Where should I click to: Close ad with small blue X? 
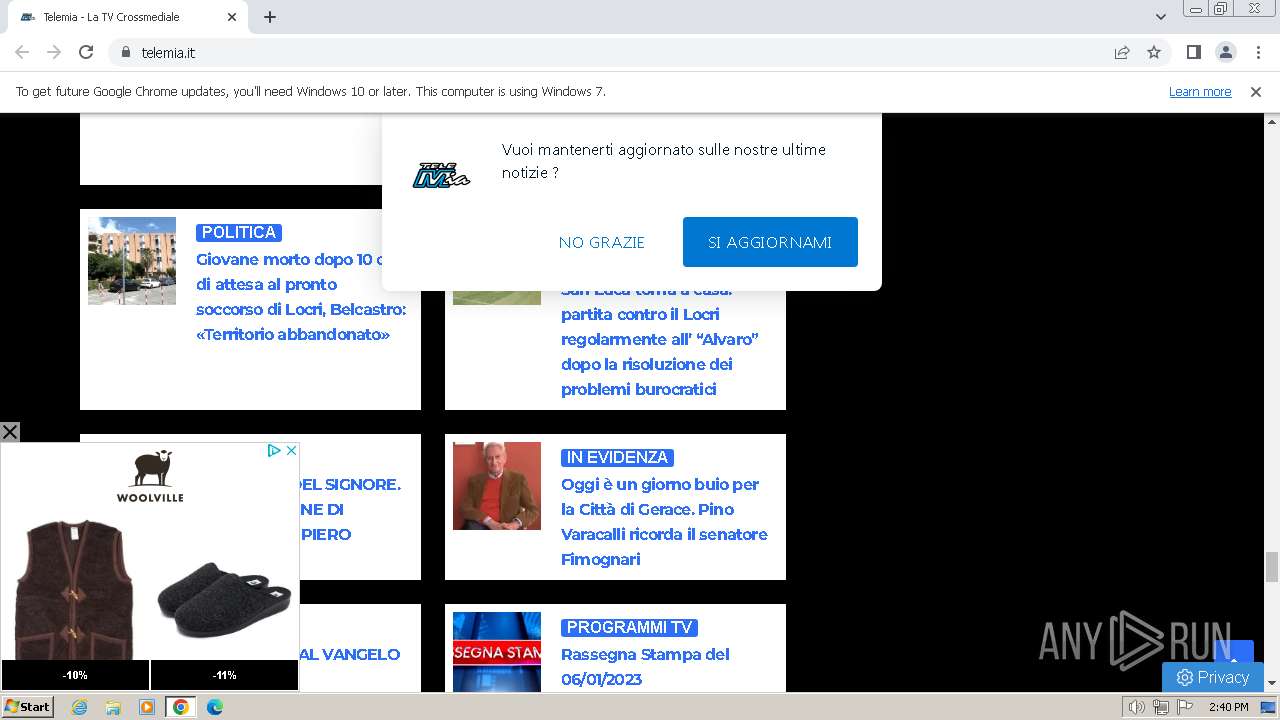(x=291, y=451)
